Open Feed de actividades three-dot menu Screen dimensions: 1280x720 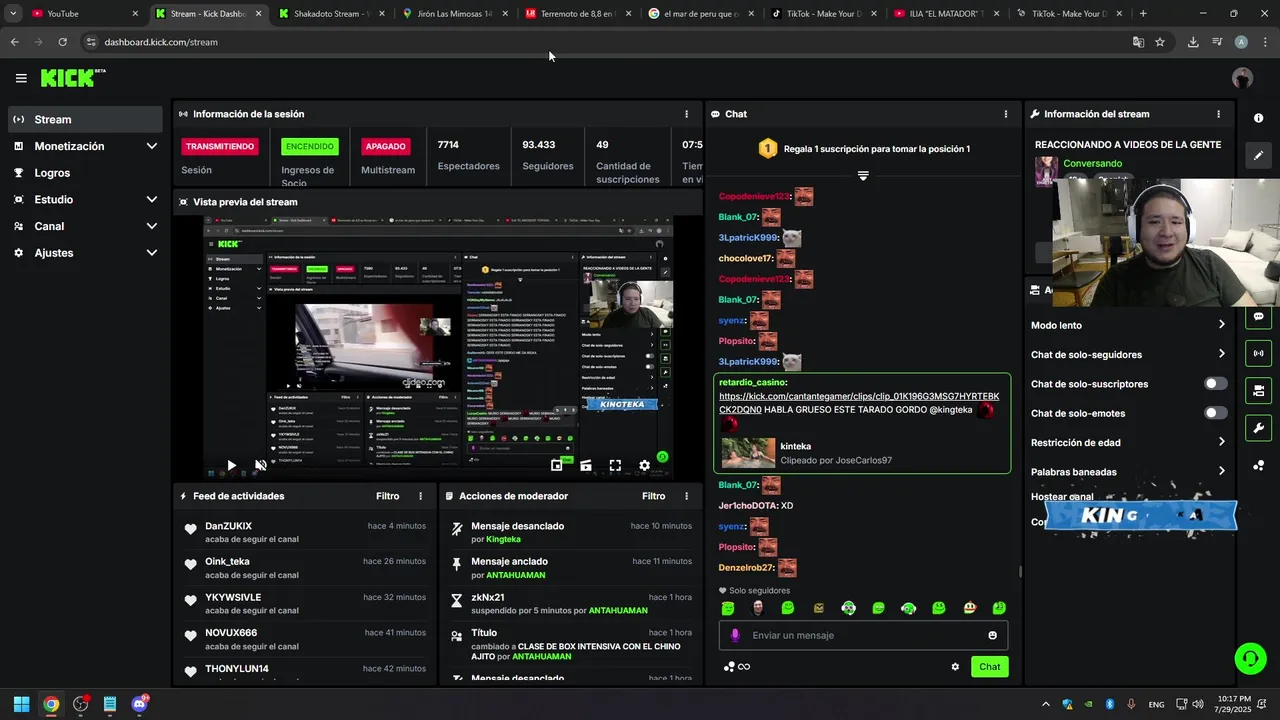tap(420, 496)
